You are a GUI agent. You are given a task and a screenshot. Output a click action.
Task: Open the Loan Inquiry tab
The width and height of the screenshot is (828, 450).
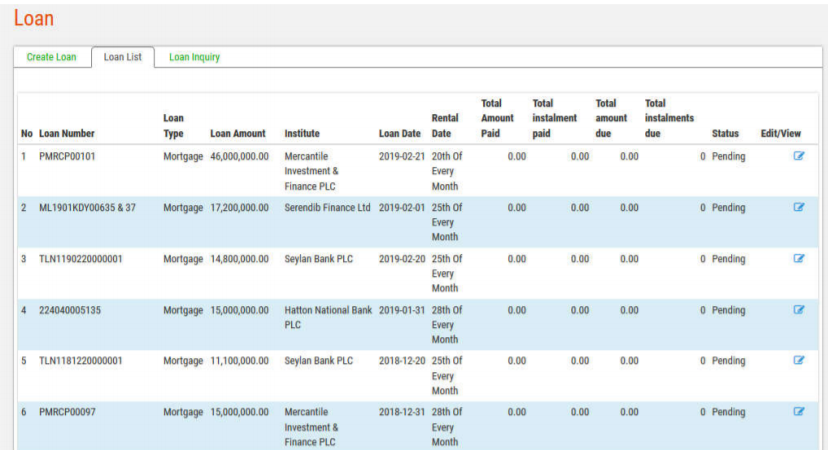click(x=194, y=57)
